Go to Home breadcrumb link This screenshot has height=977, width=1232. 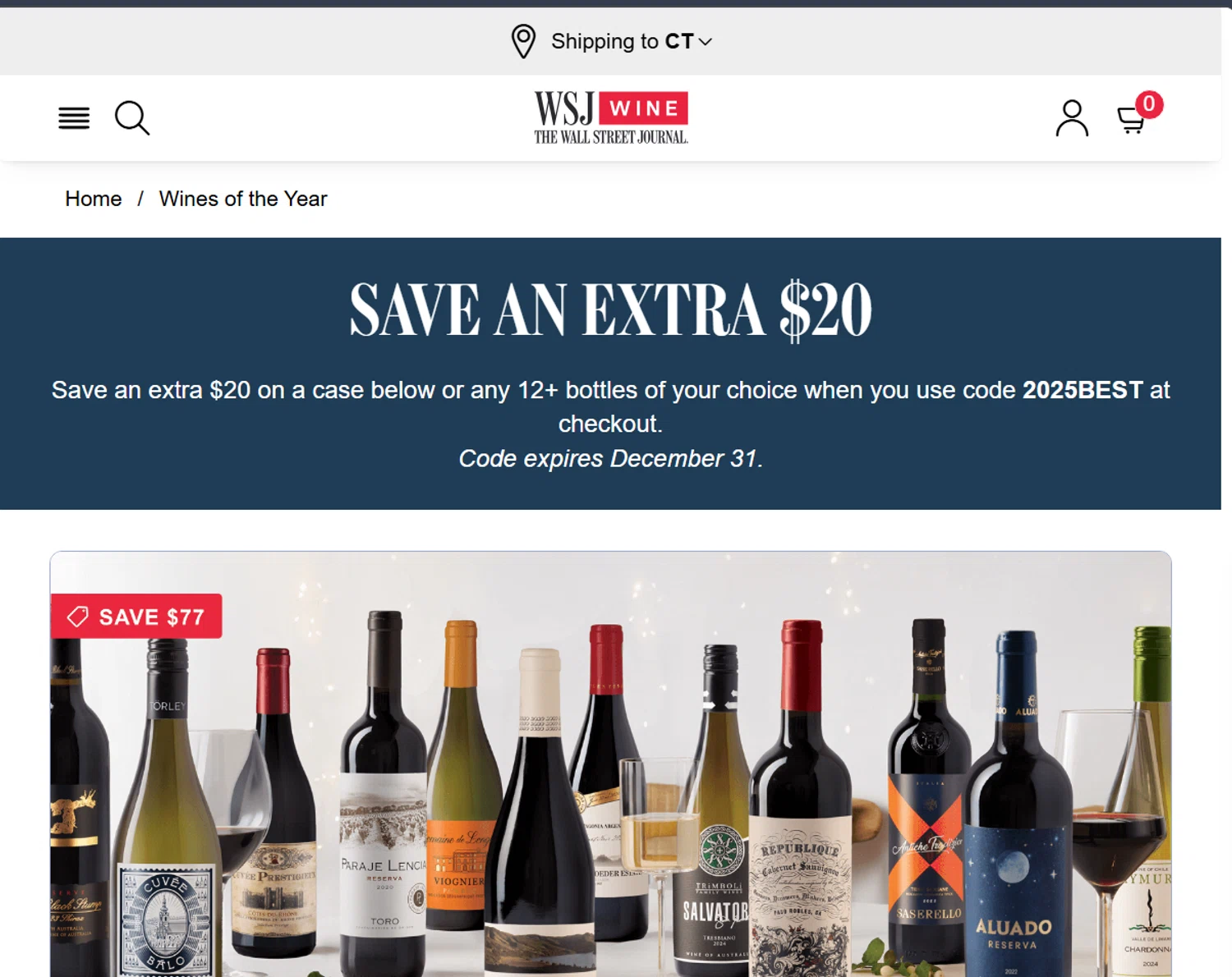click(x=94, y=199)
